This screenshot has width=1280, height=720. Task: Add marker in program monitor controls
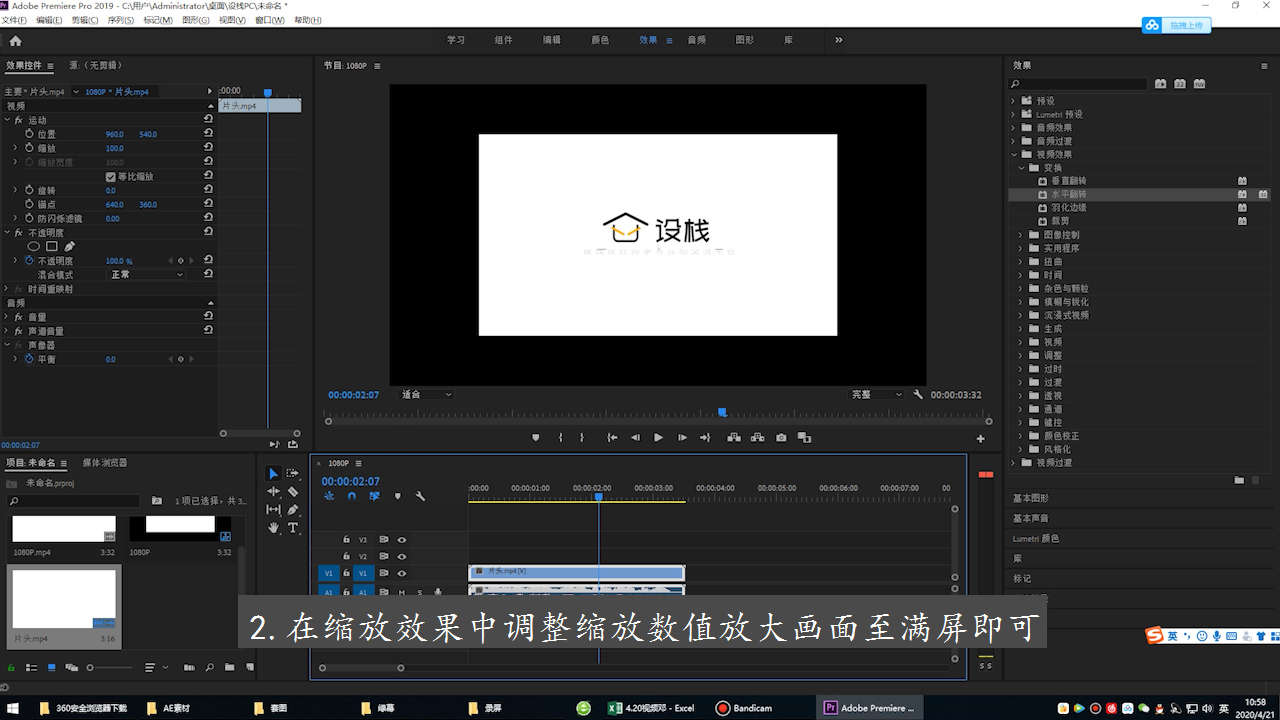(536, 437)
